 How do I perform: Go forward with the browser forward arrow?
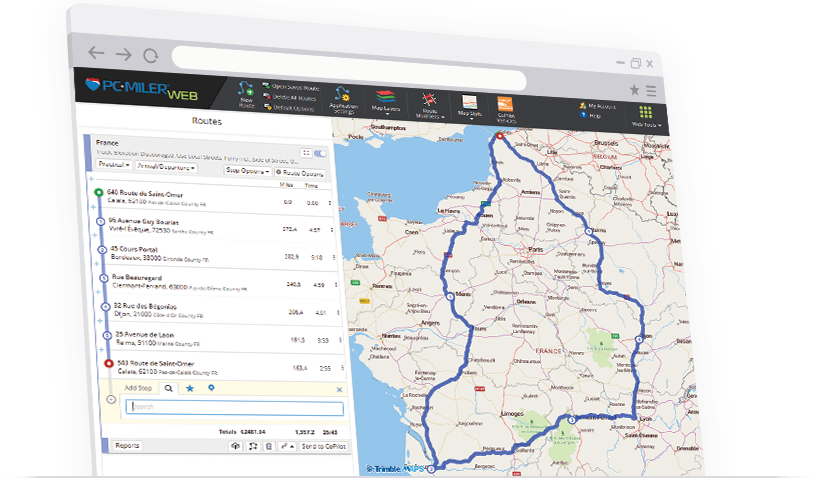[x=123, y=54]
